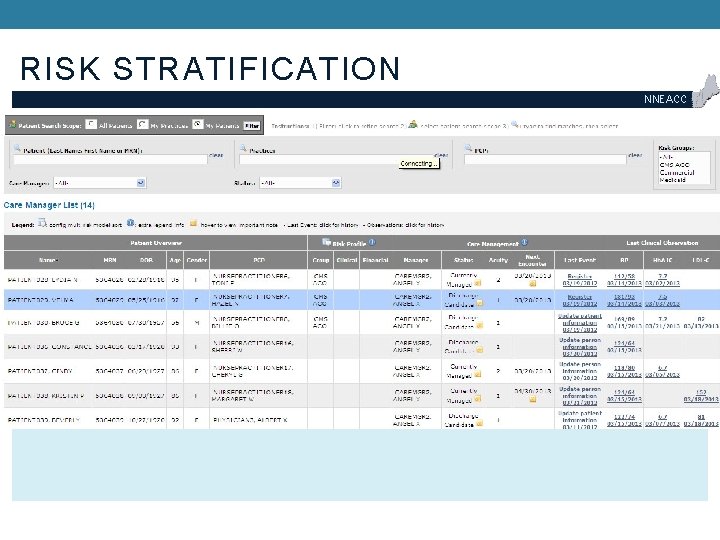Screen dimensions: 720x540
Task: Click the Next Encounter column header
Action: (532, 260)
